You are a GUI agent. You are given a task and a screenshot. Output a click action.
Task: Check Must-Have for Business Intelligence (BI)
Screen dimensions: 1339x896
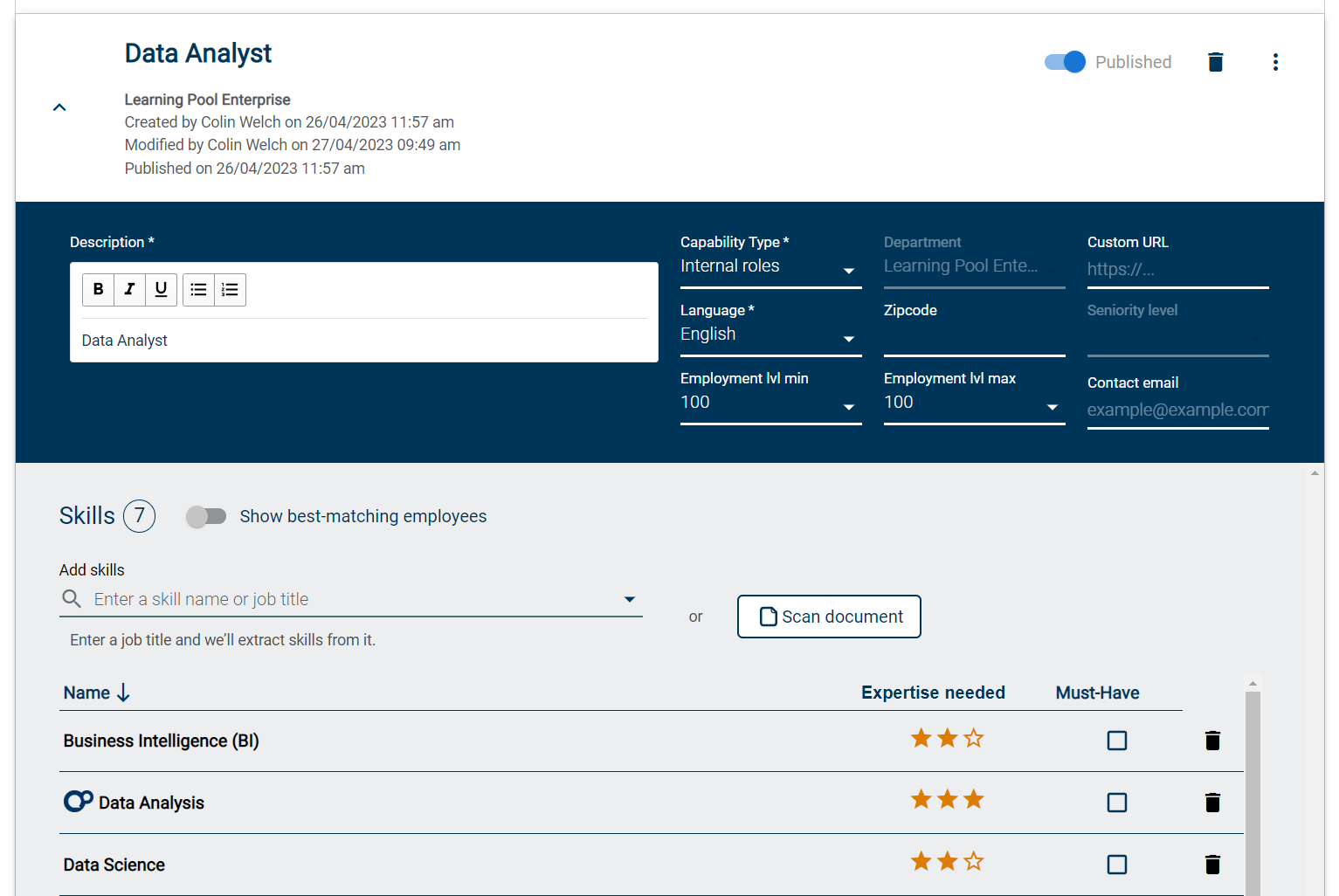[1116, 741]
